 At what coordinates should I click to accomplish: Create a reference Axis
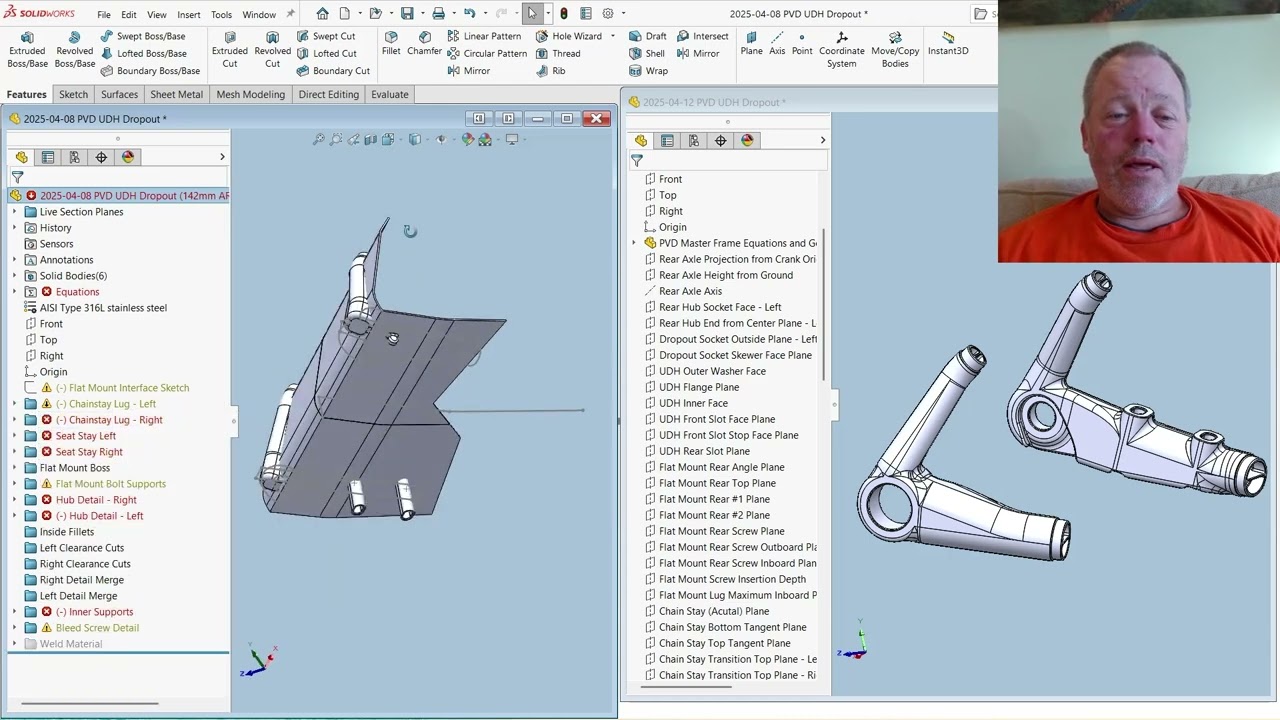(x=777, y=42)
